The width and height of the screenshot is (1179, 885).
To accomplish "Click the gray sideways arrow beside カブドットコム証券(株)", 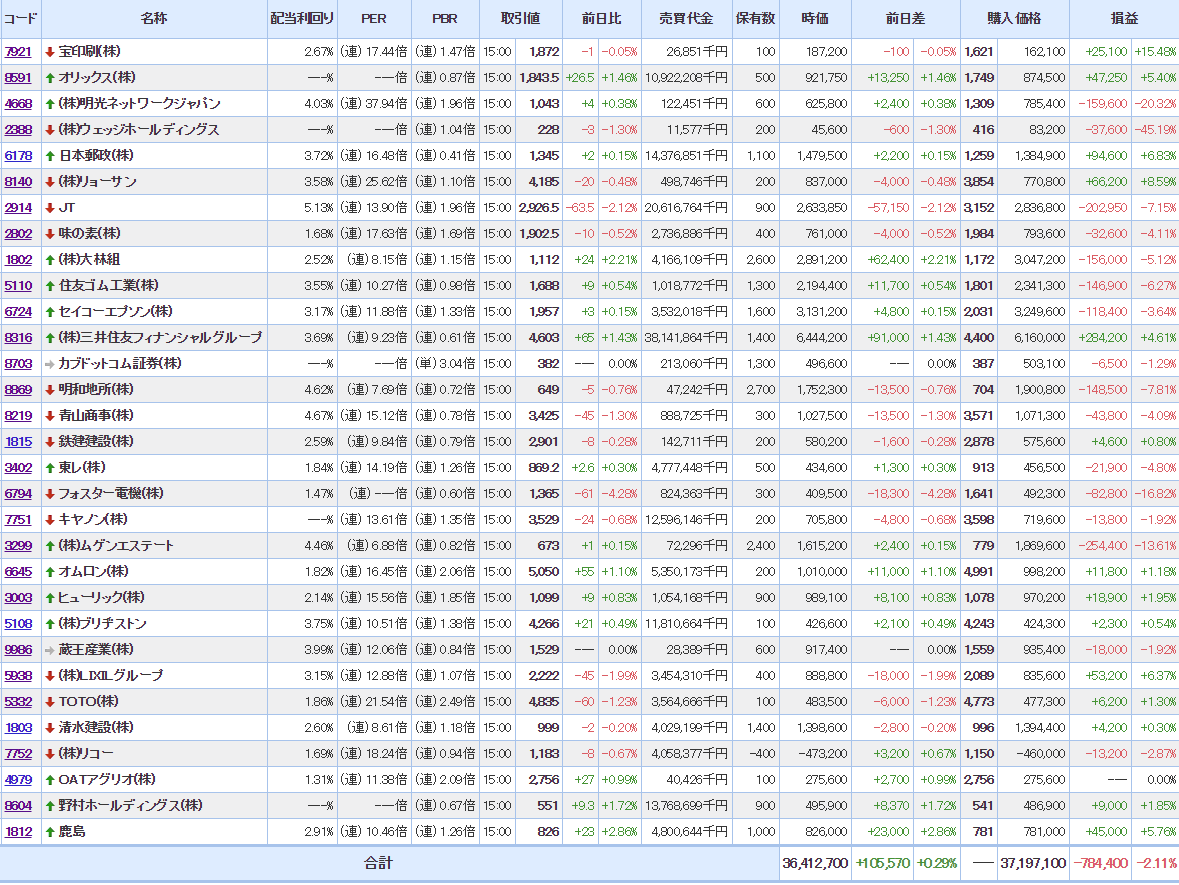I will coord(50,364).
